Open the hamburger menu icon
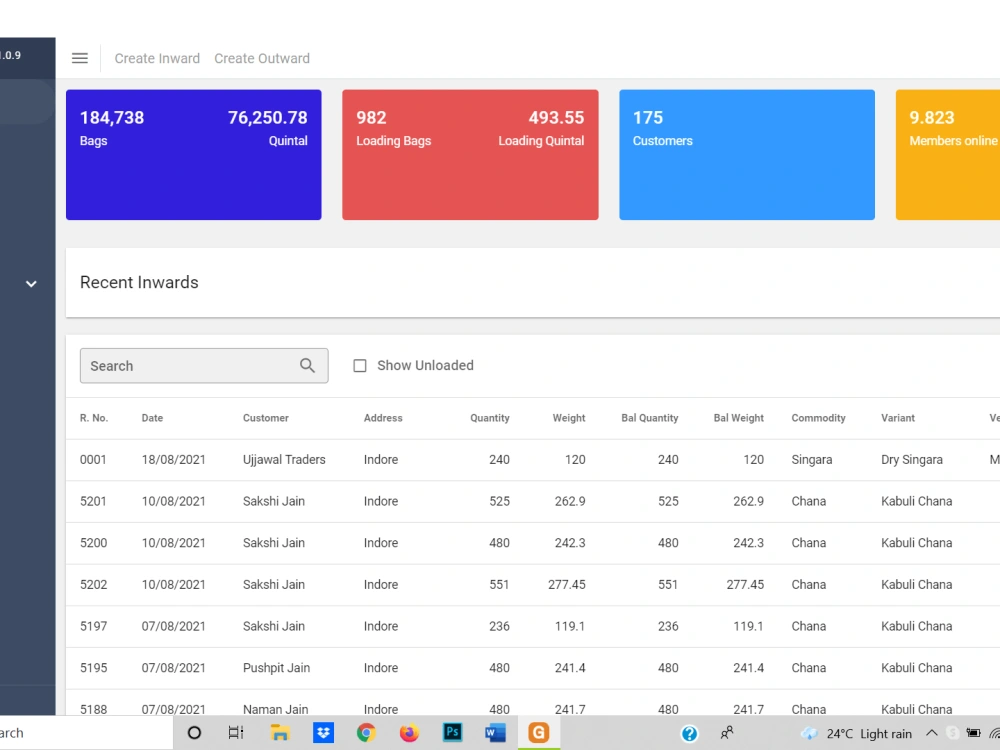This screenshot has height=750, width=1000. coord(80,58)
